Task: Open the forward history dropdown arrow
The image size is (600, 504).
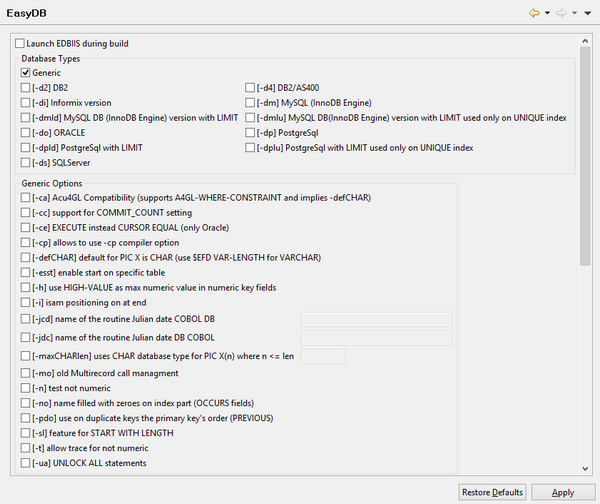Action: click(573, 14)
